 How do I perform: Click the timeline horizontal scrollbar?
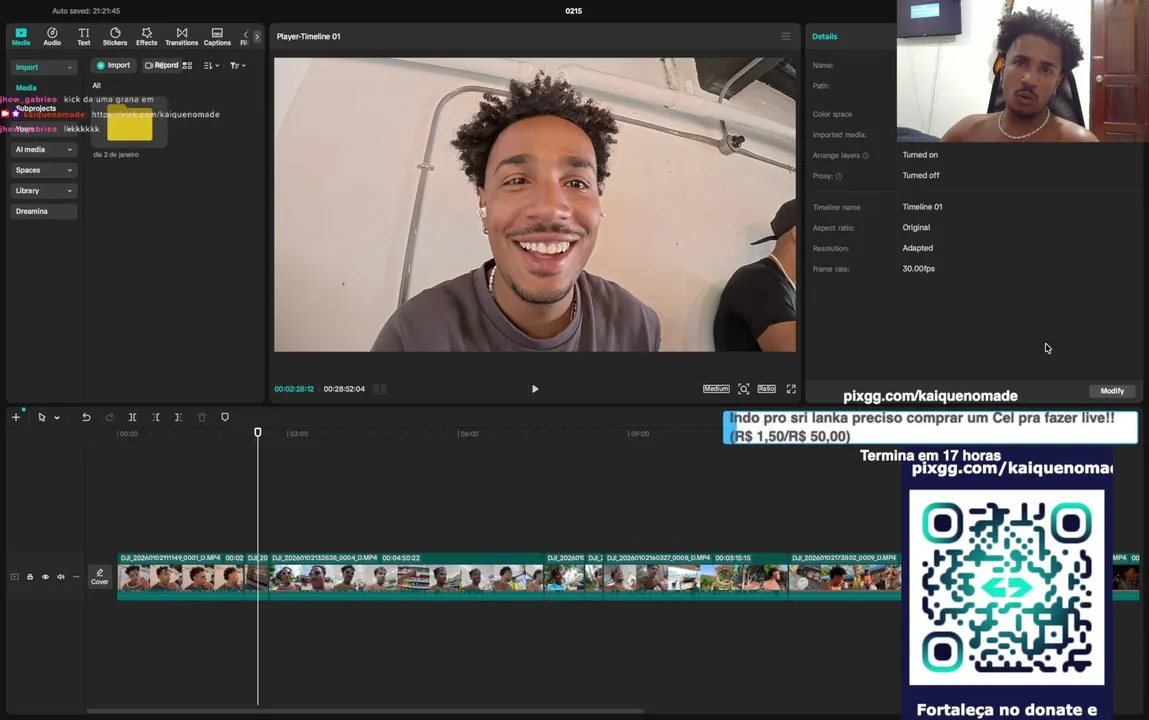(x=365, y=710)
